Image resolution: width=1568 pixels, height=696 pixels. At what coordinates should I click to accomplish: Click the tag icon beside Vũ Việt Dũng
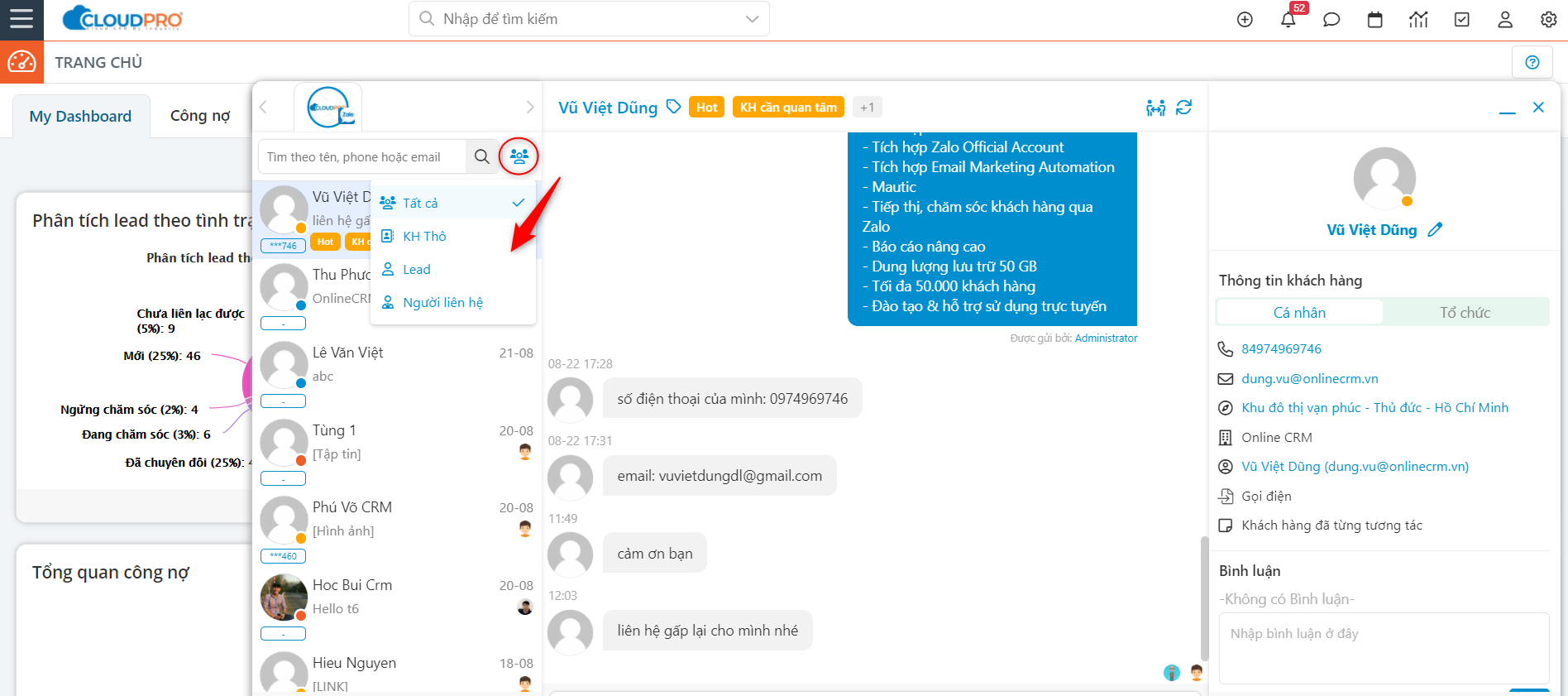674,107
